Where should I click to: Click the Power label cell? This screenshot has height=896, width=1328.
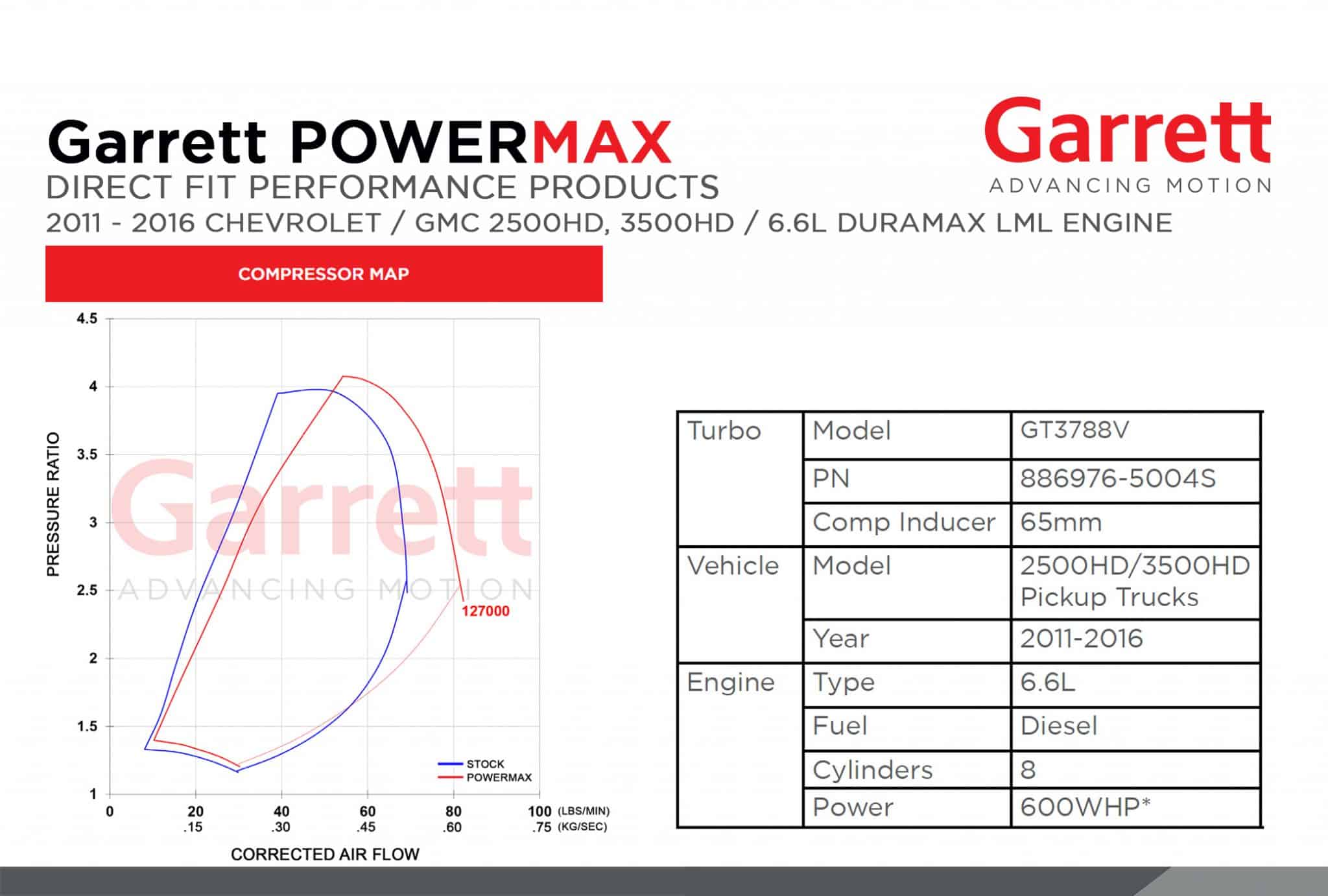(x=907, y=807)
